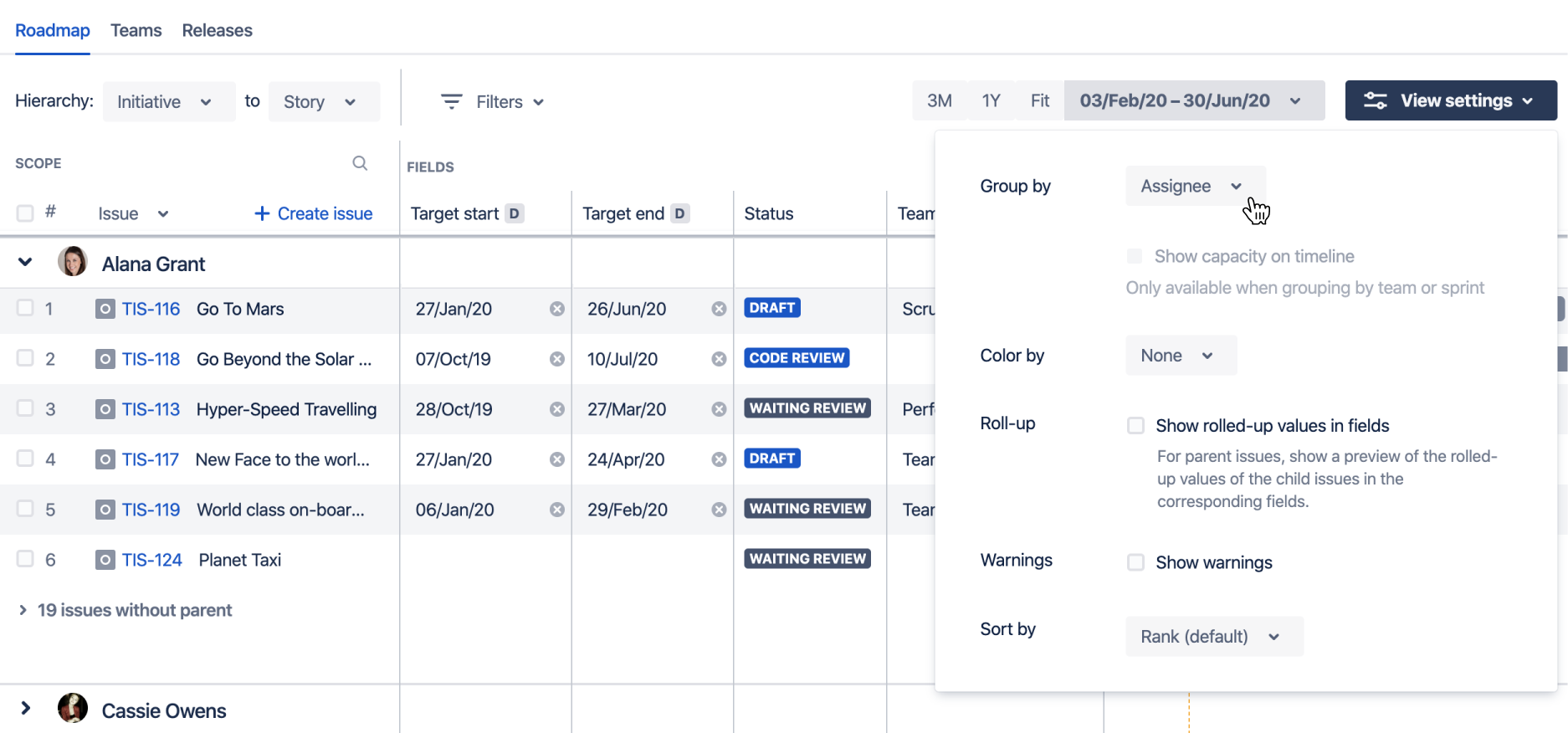
Task: Switch to the Roadmap tab
Action: click(53, 30)
